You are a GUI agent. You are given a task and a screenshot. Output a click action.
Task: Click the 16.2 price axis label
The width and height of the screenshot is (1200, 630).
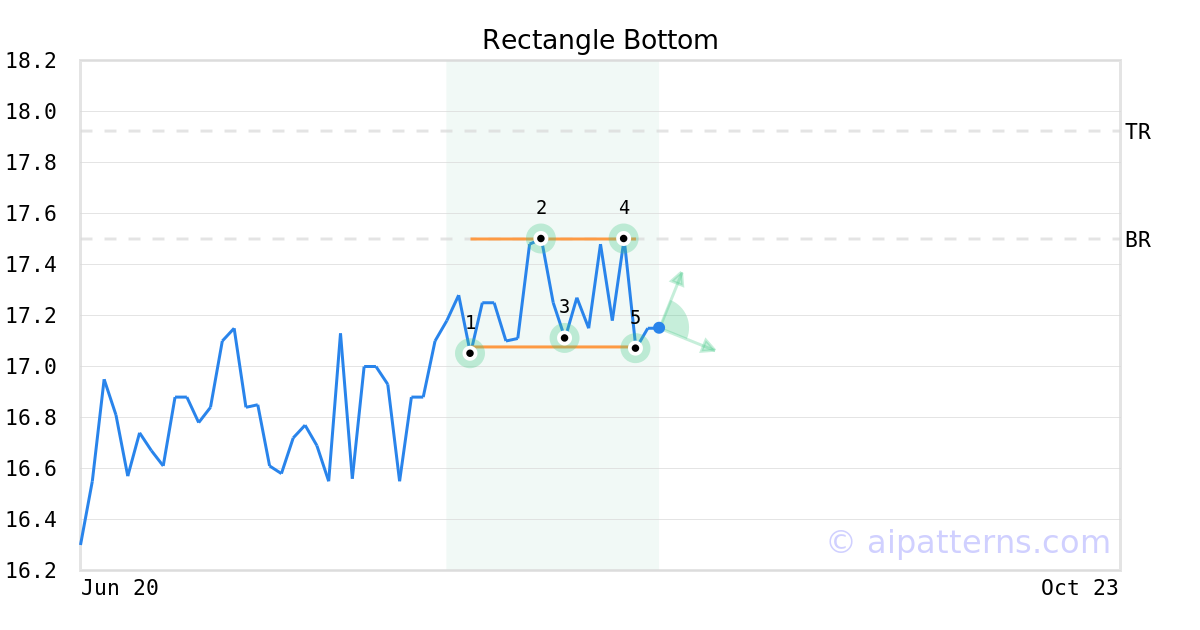31,570
